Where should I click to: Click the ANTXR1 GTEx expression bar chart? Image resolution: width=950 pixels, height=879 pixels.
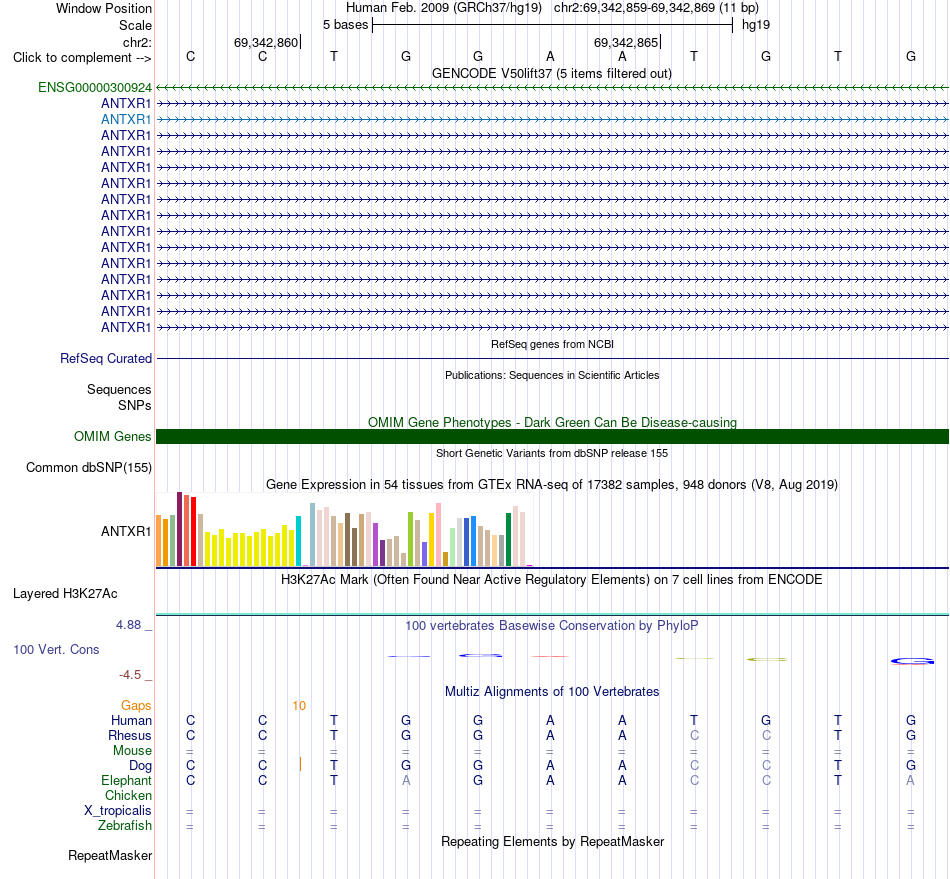[345, 529]
